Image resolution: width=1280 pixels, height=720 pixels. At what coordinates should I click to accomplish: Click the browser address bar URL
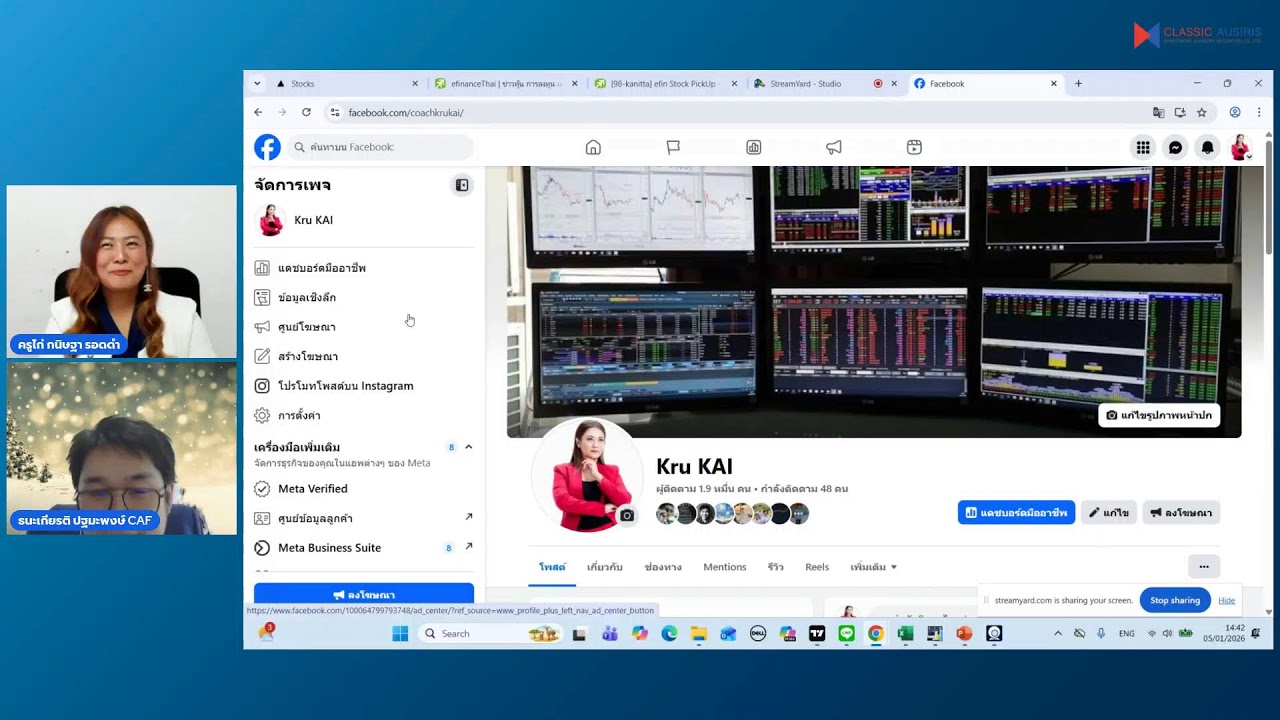coord(406,112)
